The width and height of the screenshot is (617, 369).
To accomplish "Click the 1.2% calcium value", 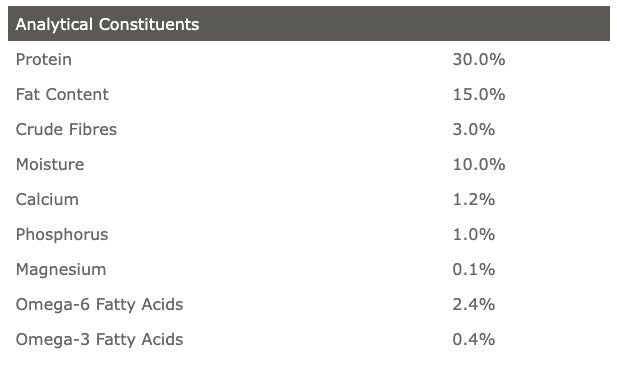I will 474,199.
